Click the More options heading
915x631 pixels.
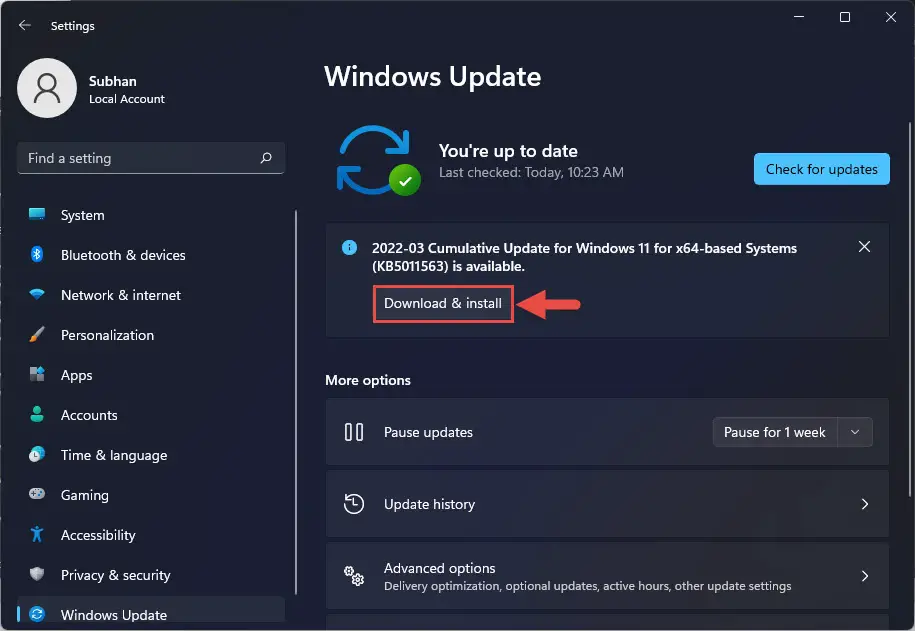point(368,380)
